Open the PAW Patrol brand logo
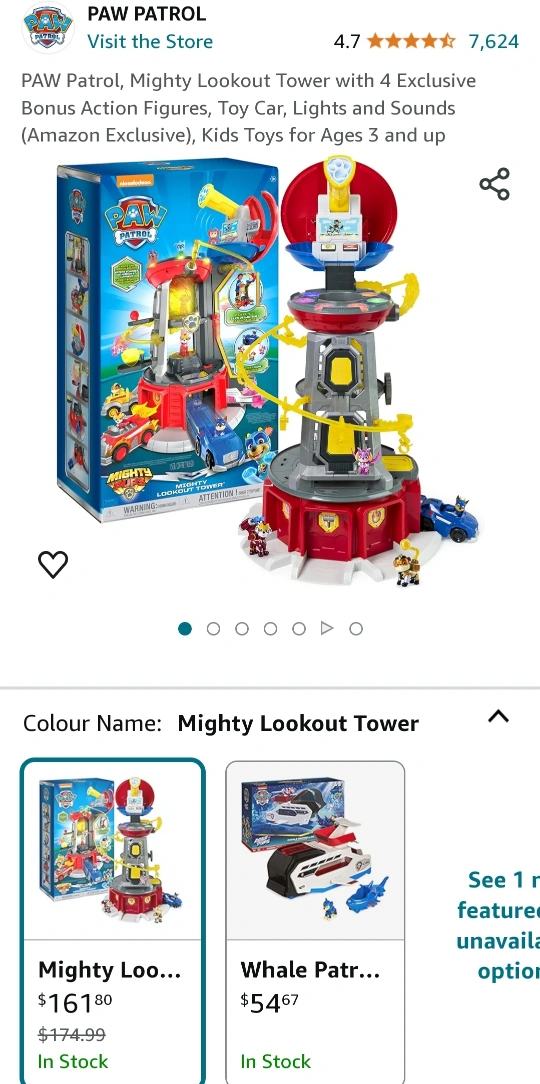The image size is (540, 1084). [48, 28]
